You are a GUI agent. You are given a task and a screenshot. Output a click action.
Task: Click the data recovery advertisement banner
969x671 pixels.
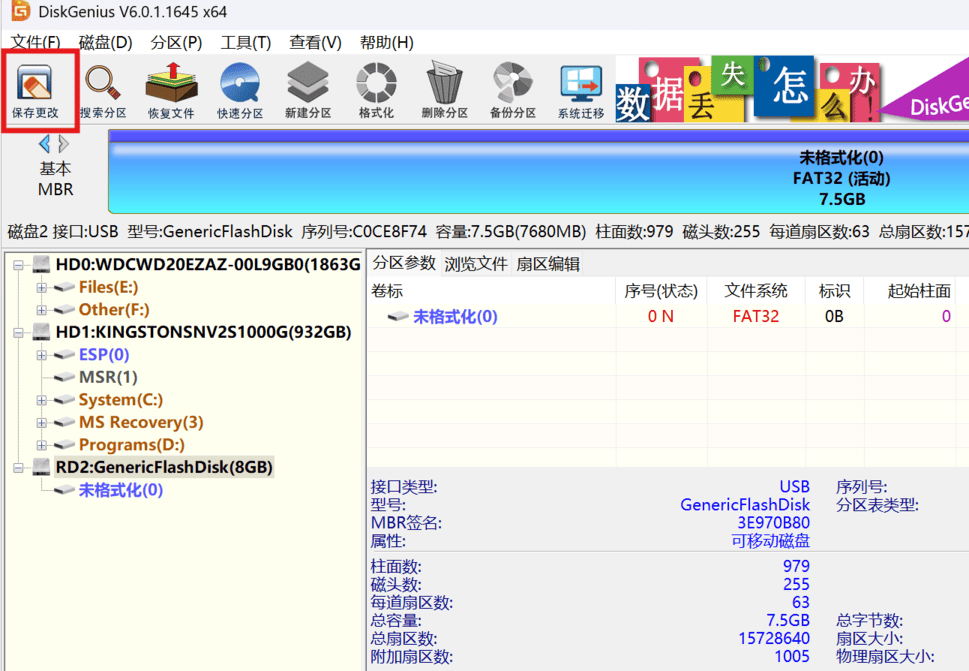coord(792,90)
